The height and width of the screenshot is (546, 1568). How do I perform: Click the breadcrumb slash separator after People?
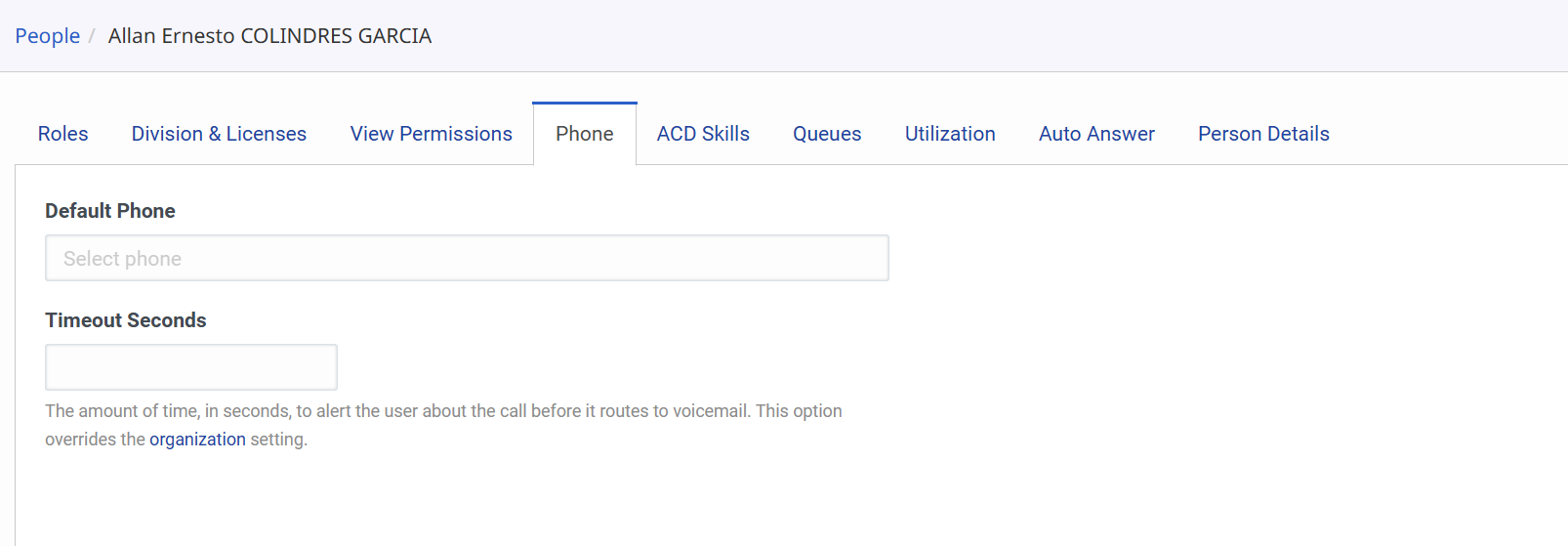[92, 36]
